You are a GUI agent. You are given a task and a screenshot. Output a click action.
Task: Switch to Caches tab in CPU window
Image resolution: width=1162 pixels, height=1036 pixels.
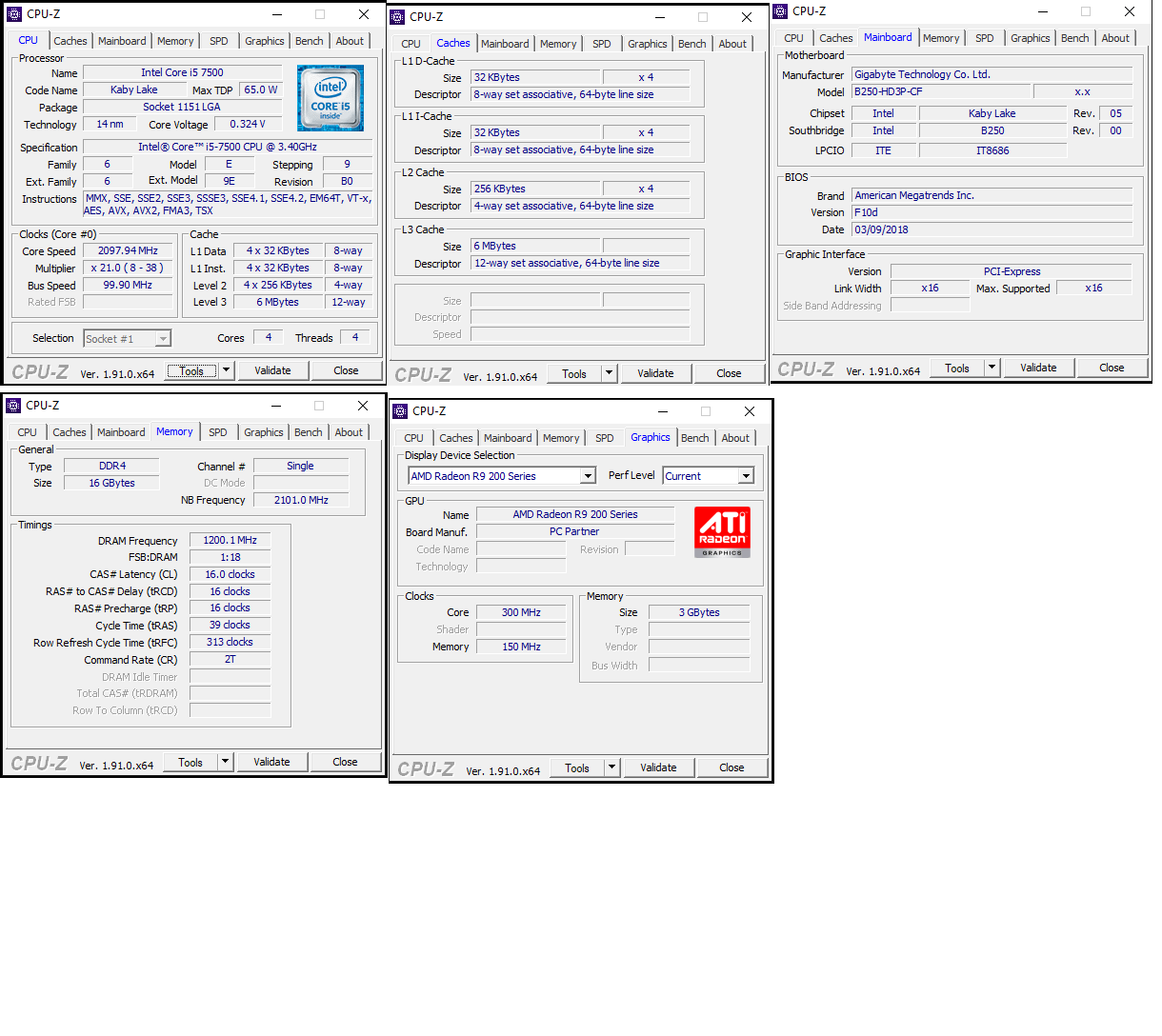pos(70,41)
